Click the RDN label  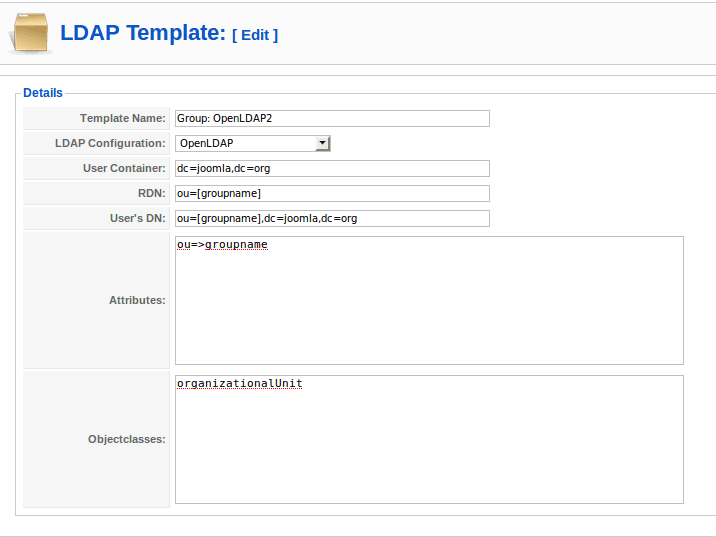(x=153, y=193)
